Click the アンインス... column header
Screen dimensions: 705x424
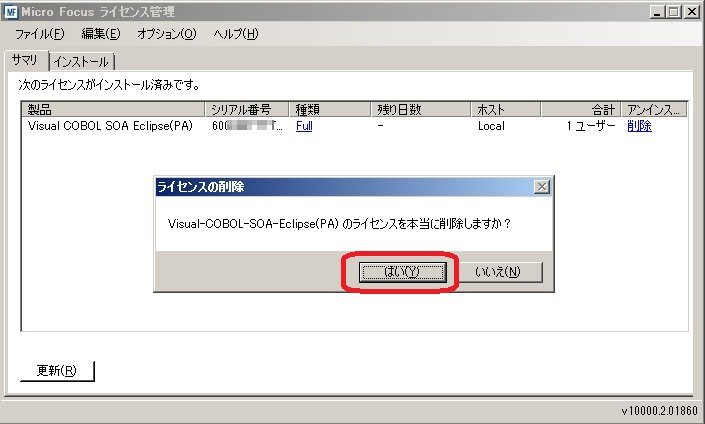point(654,109)
